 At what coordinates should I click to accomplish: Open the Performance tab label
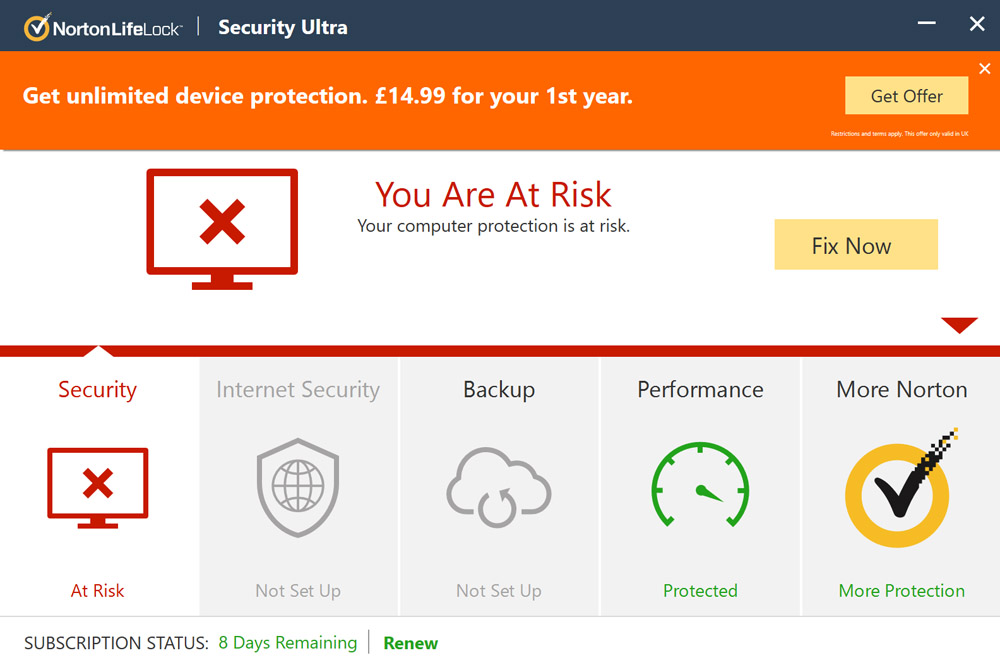pyautogui.click(x=700, y=390)
